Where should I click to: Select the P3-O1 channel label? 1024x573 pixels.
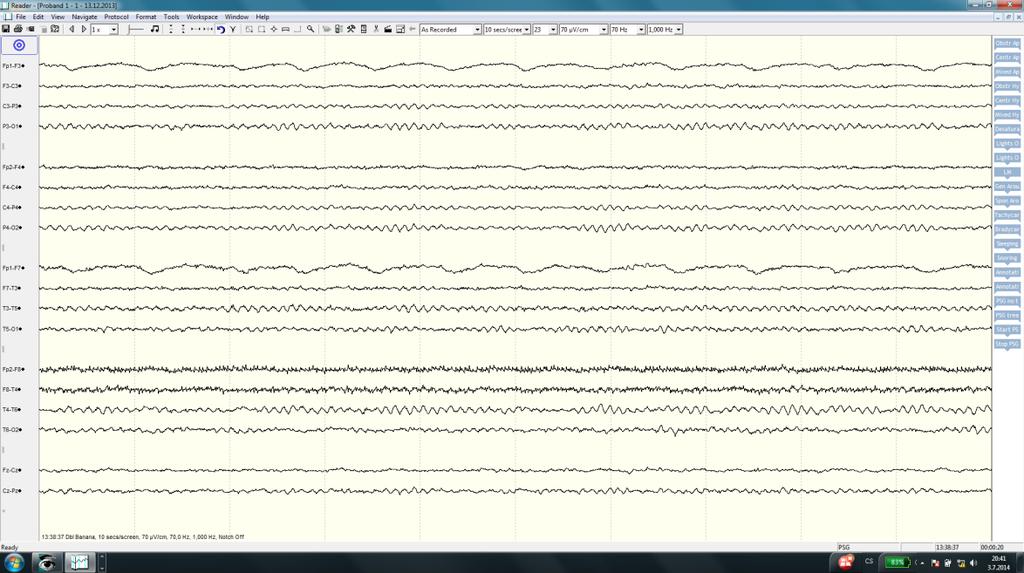pyautogui.click(x=12, y=126)
